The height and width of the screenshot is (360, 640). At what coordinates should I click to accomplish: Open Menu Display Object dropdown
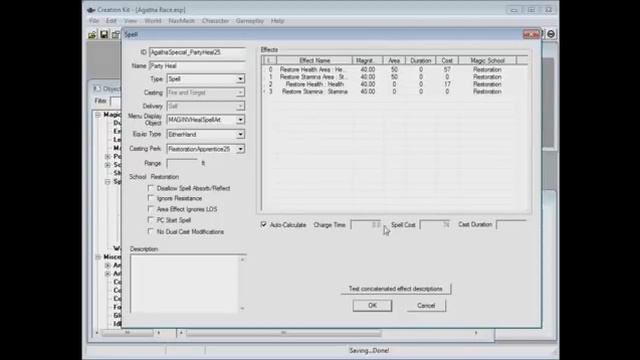(x=240, y=120)
